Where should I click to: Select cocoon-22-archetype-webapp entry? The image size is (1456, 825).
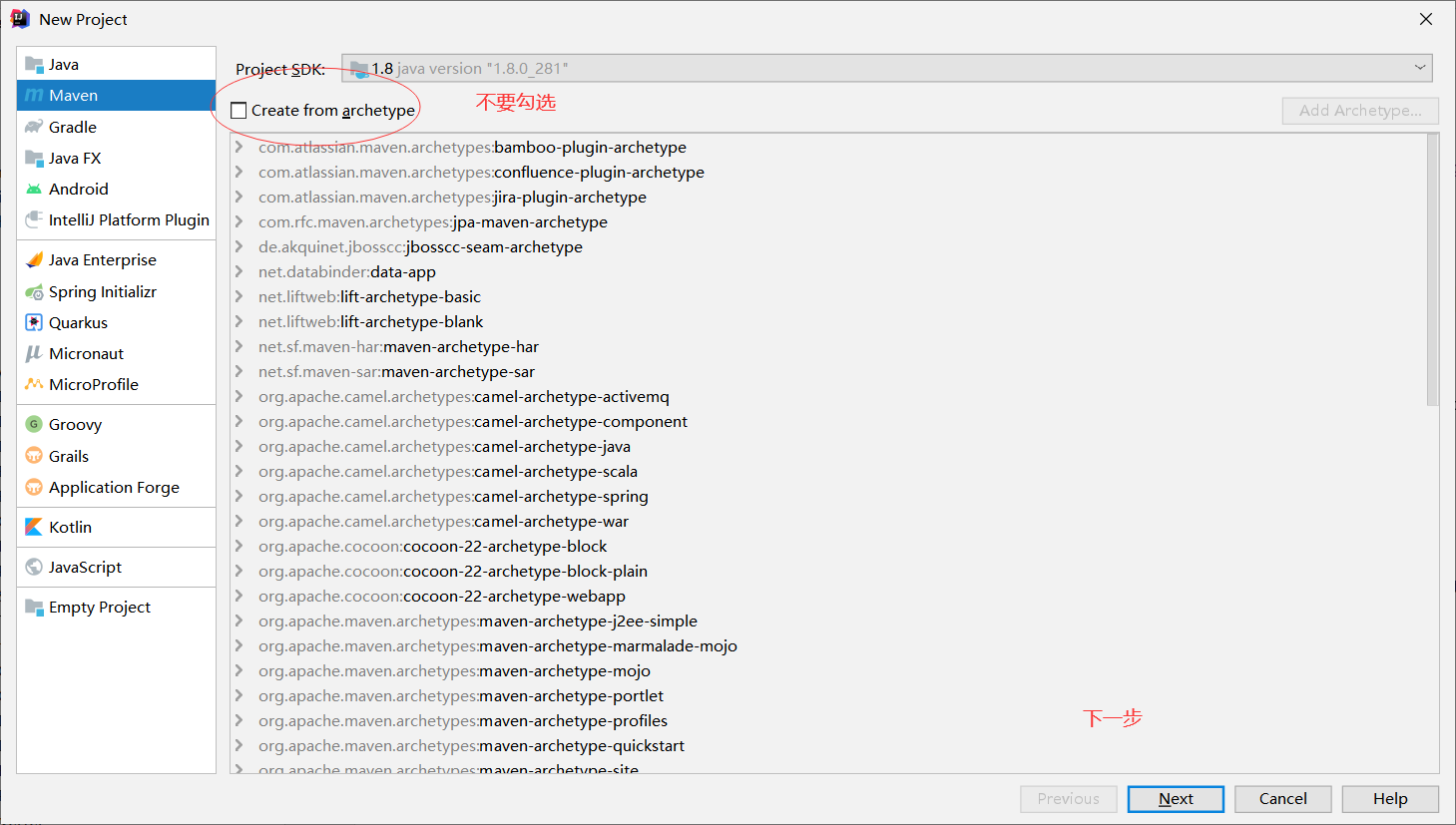[442, 596]
